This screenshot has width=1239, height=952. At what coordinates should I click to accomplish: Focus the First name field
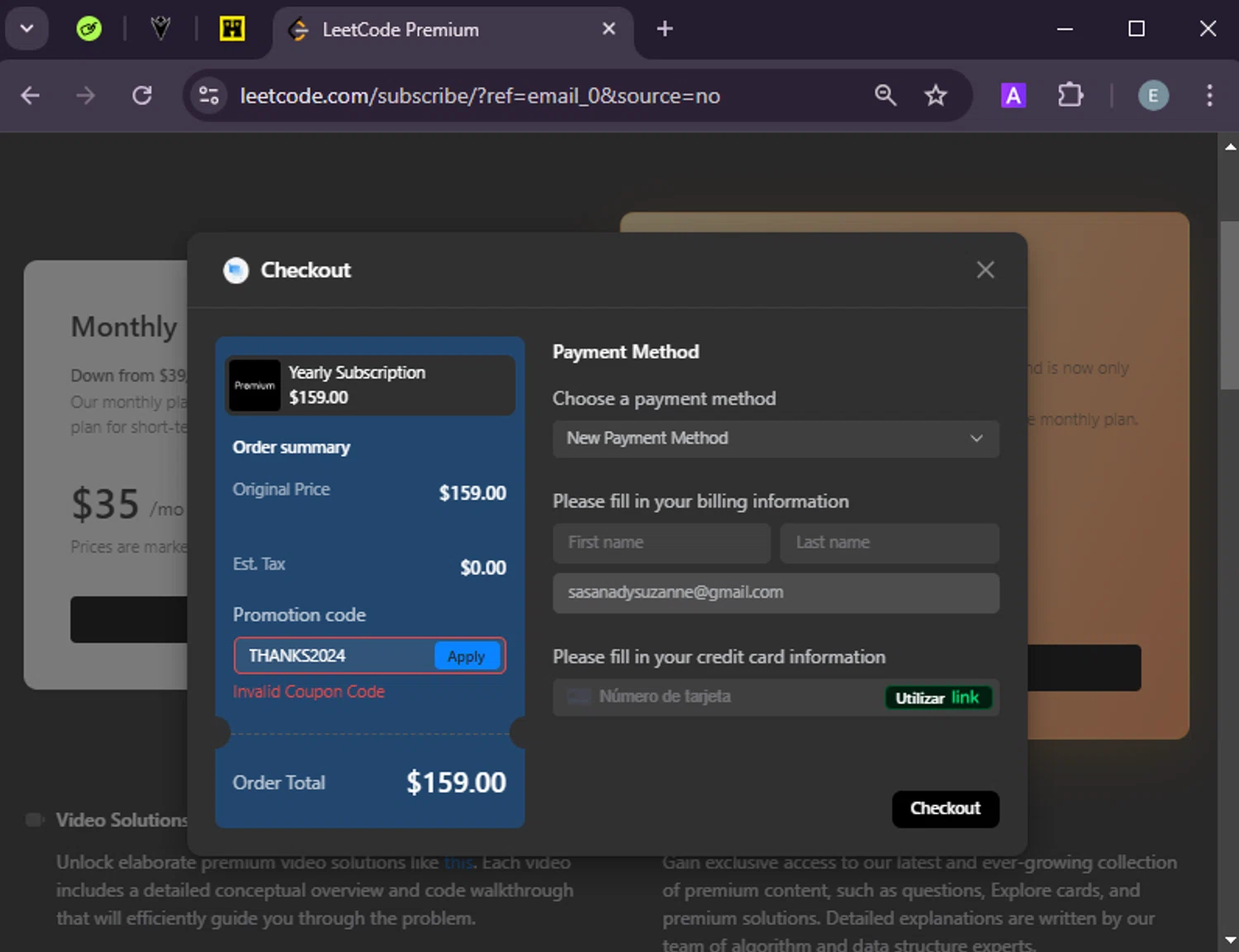662,542
